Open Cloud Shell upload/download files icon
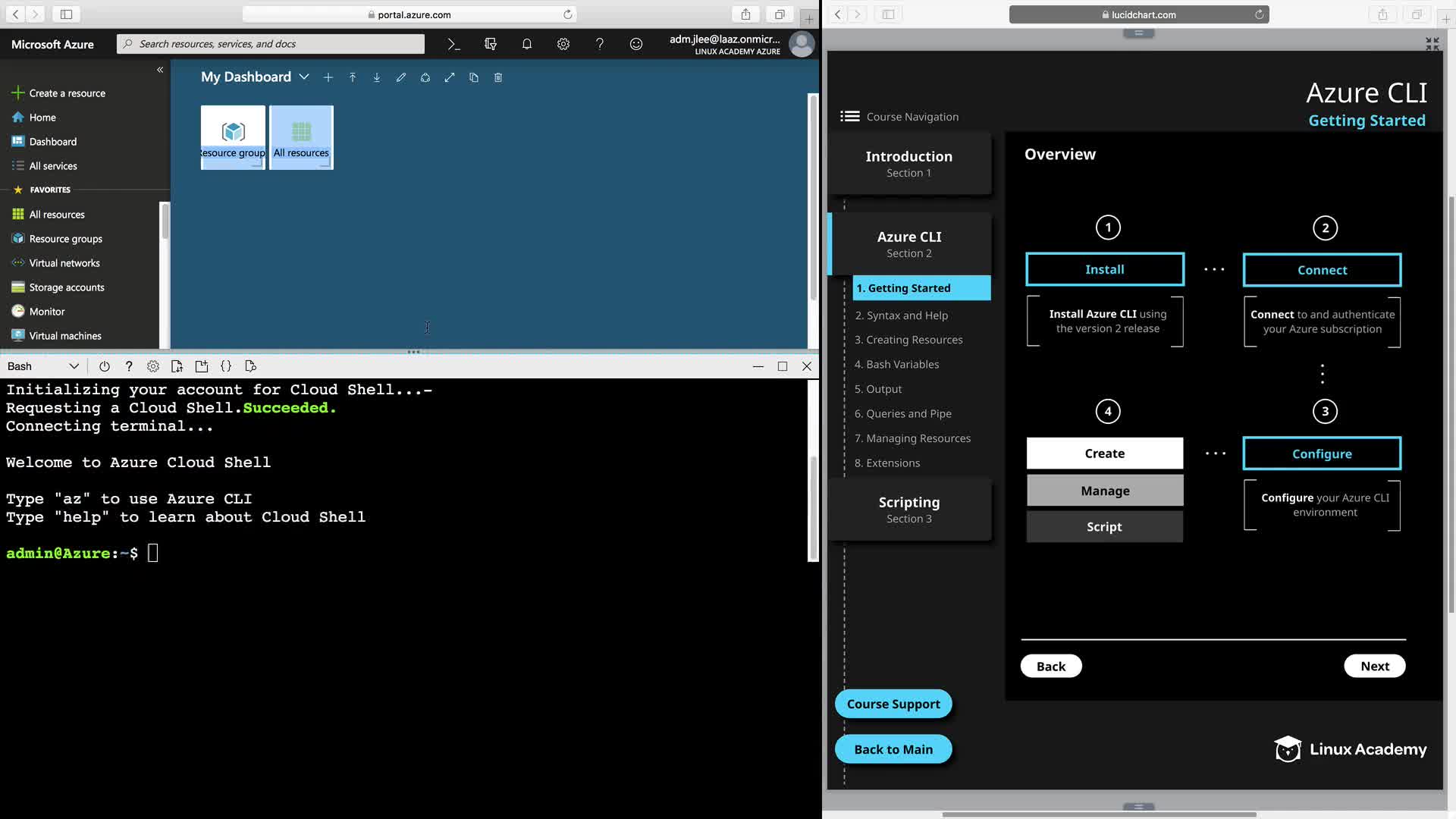The image size is (1456, 819). pyautogui.click(x=177, y=366)
